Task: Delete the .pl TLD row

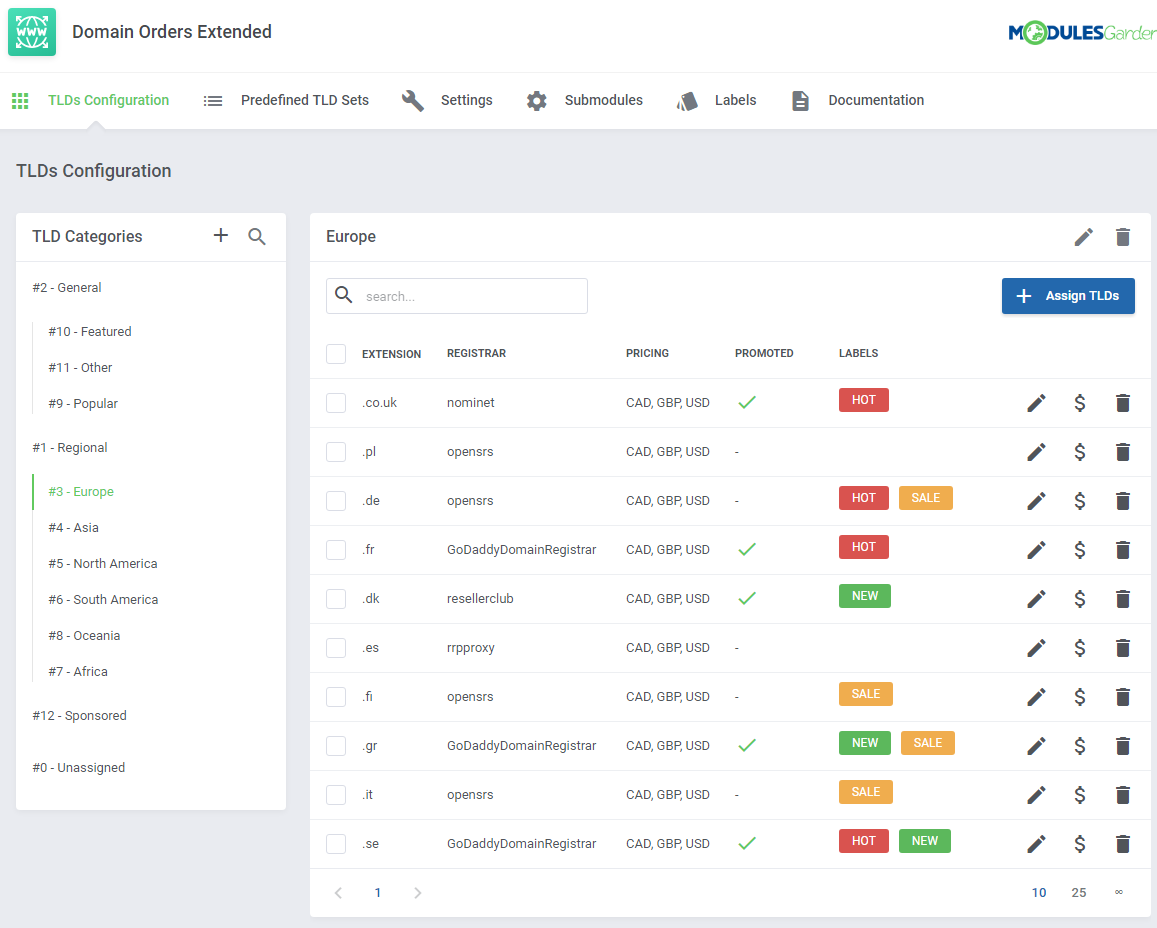Action: click(x=1122, y=451)
